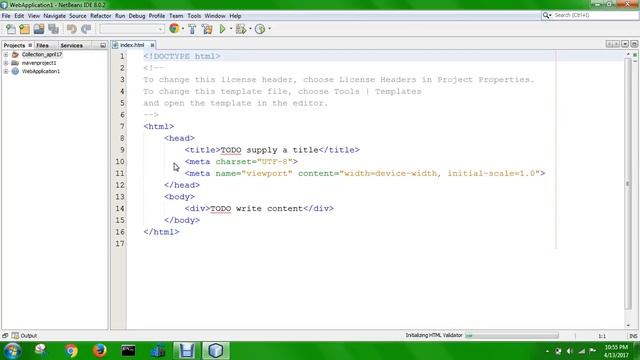Click the New Project toolbar icon

pyautogui.click(x=24, y=29)
